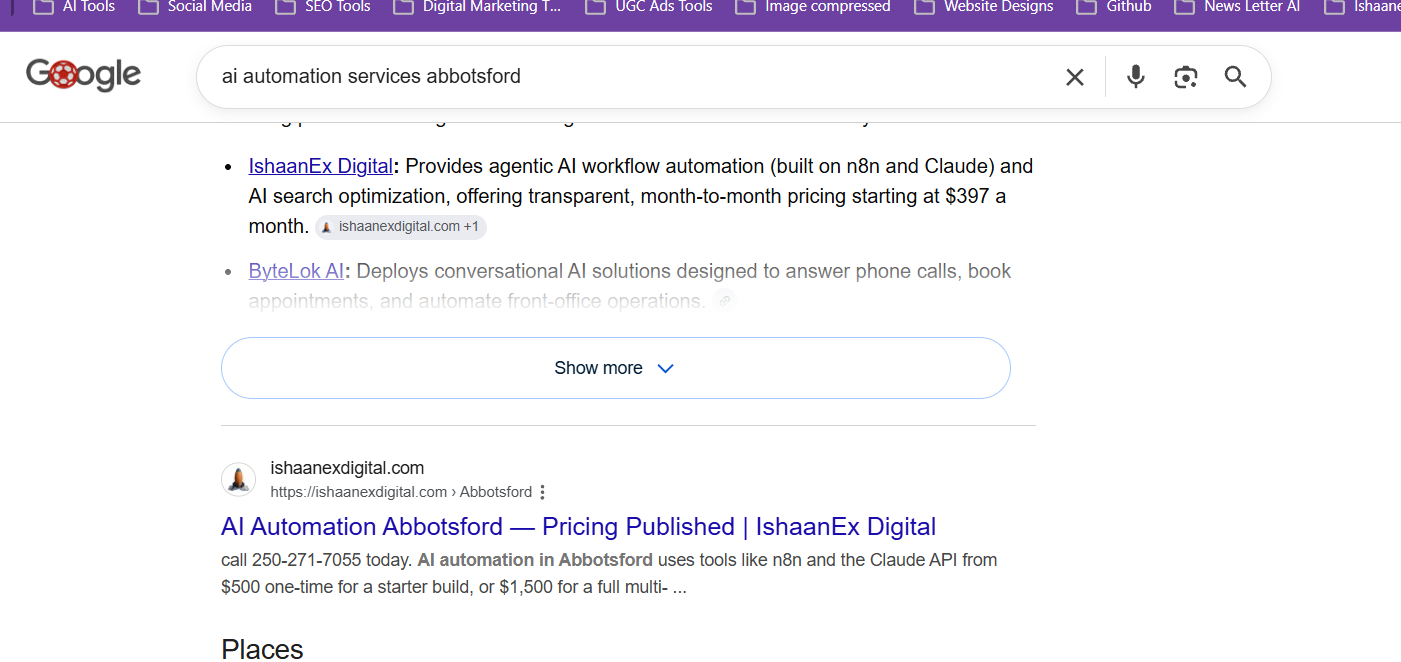Search by image with Lens icon
This screenshot has width=1401, height=662.
click(x=1186, y=77)
